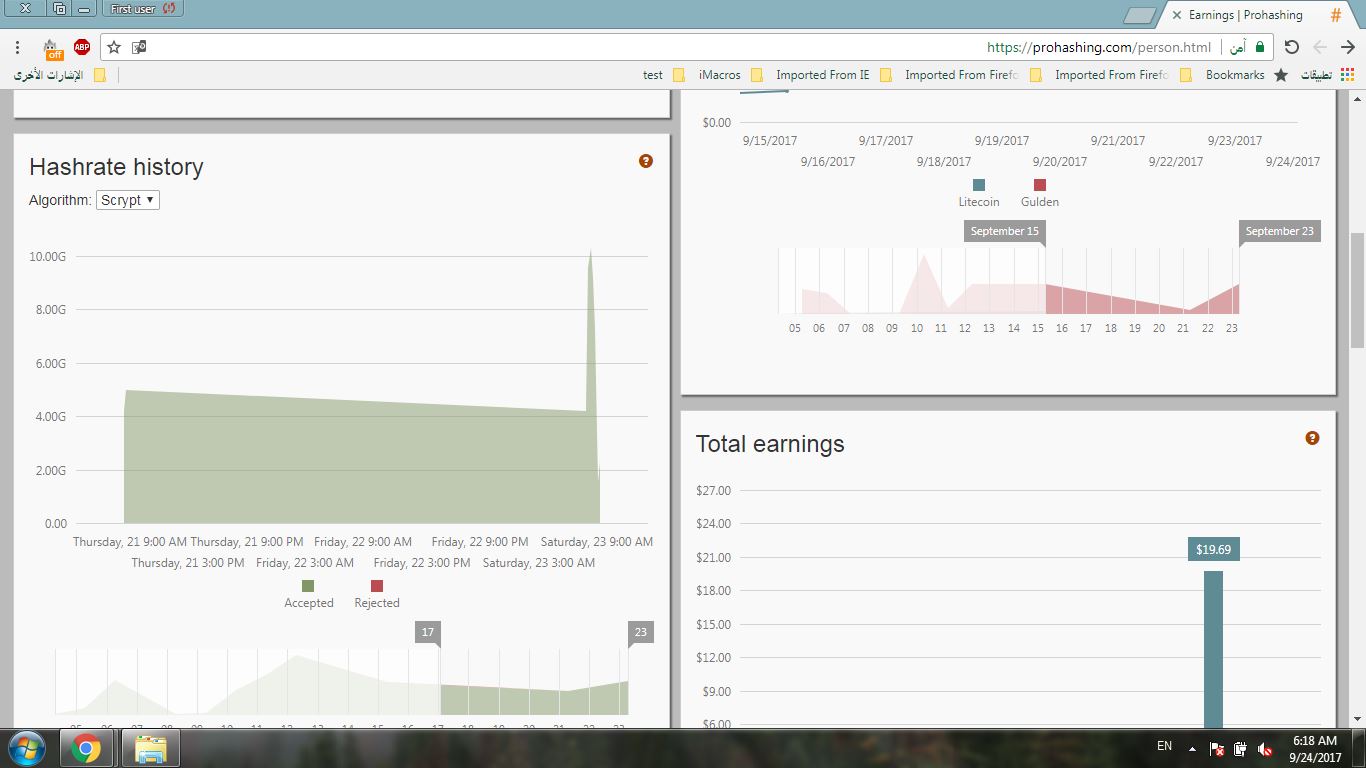1366x768 pixels.
Task: Click the Total earnings help icon
Action: [x=1312, y=438]
